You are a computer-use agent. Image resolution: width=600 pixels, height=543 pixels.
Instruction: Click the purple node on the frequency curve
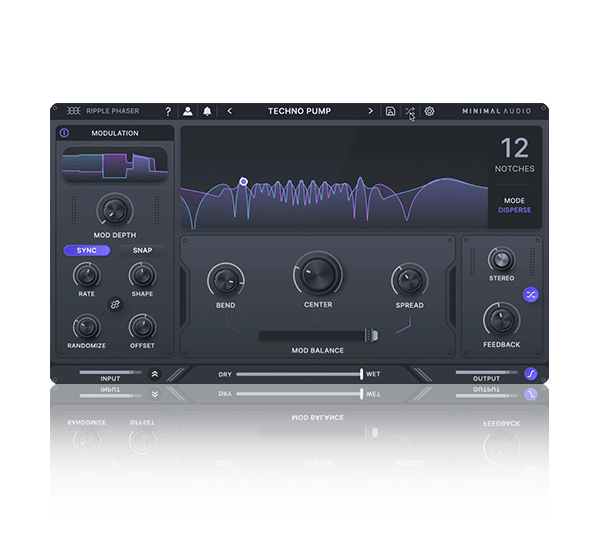tap(243, 181)
